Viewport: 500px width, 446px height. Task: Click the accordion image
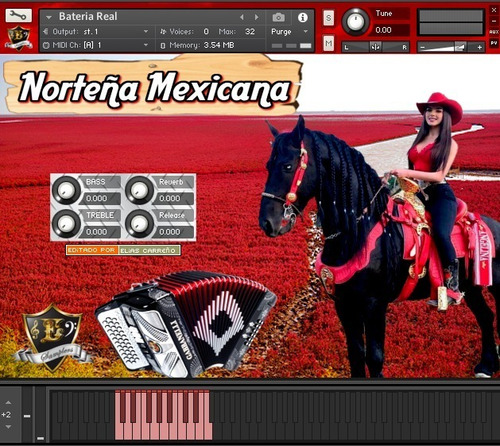186,325
